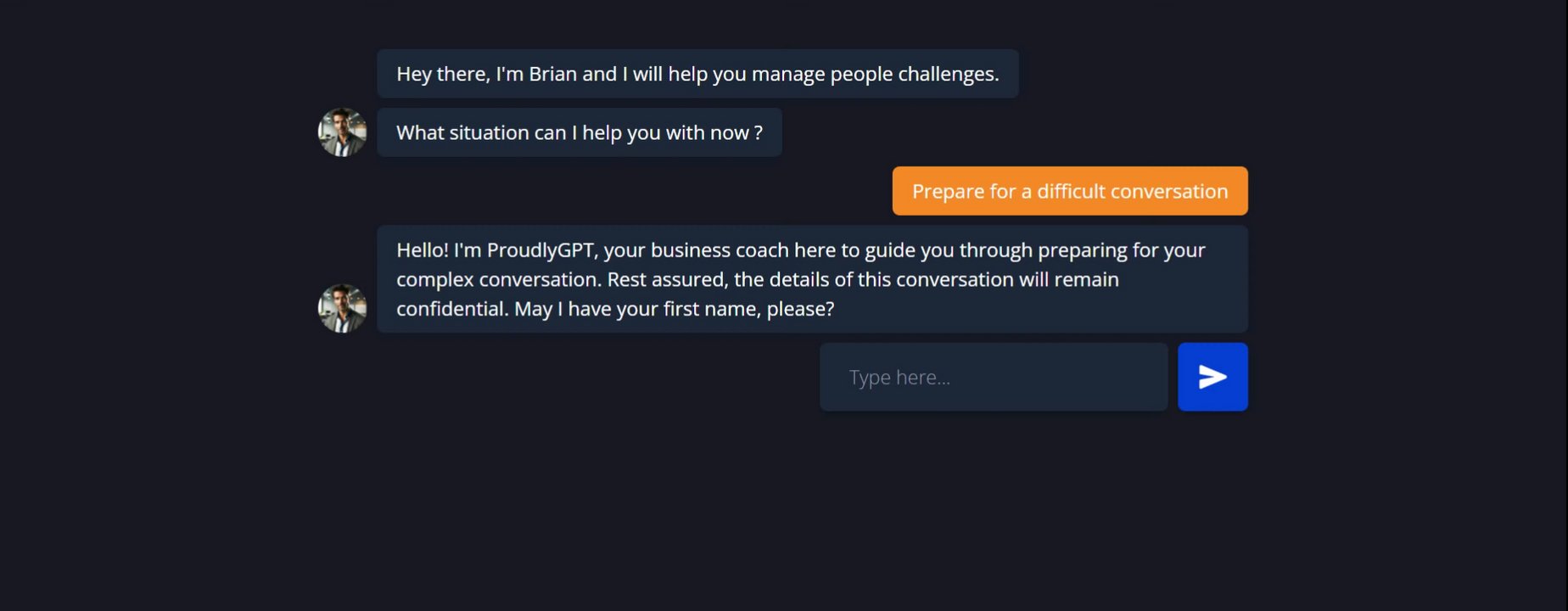The image size is (1568, 611).
Task: Click the name 'Brian' in the greeting
Action: (x=552, y=74)
